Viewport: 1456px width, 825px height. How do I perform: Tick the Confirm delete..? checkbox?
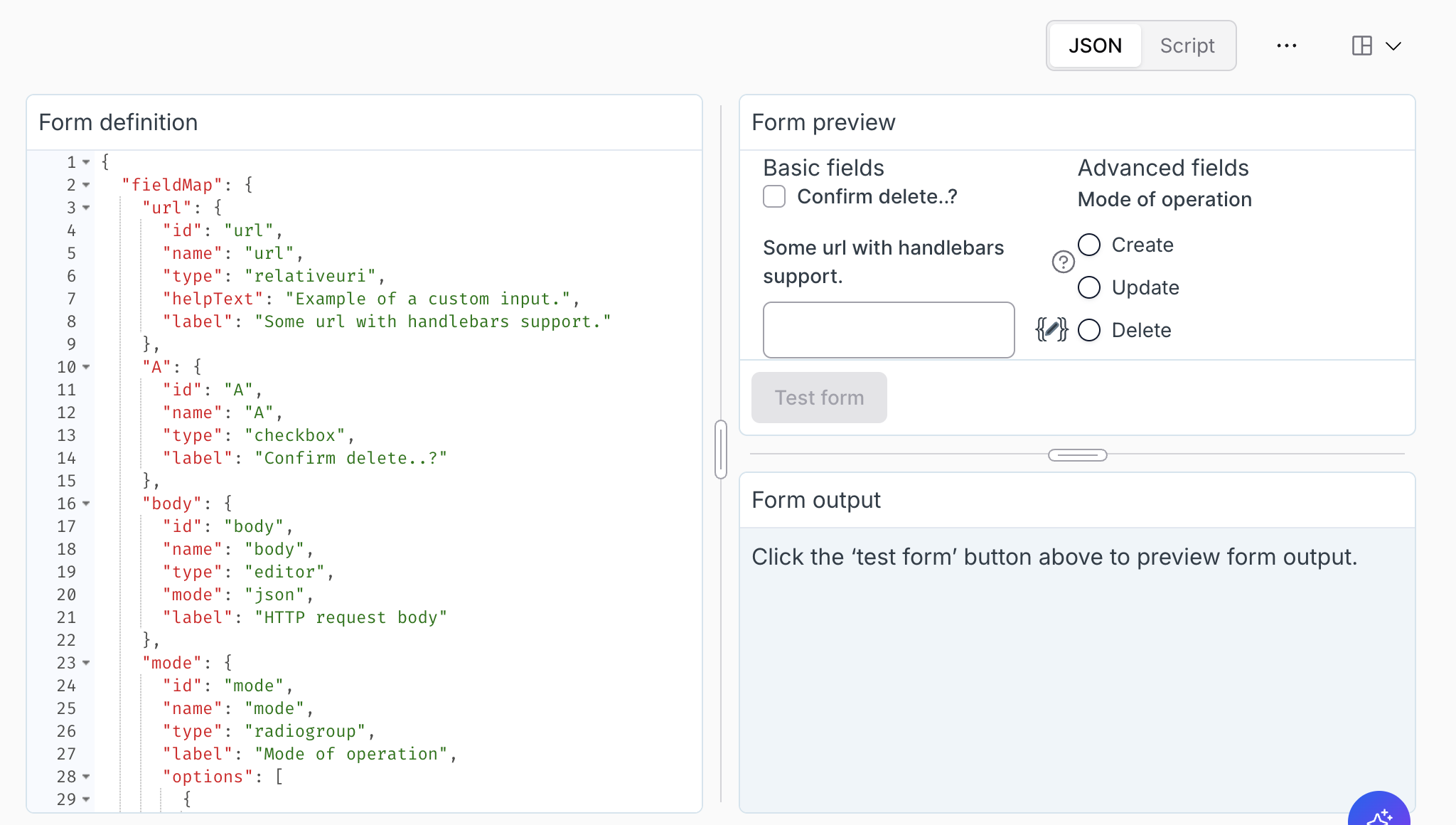point(774,196)
